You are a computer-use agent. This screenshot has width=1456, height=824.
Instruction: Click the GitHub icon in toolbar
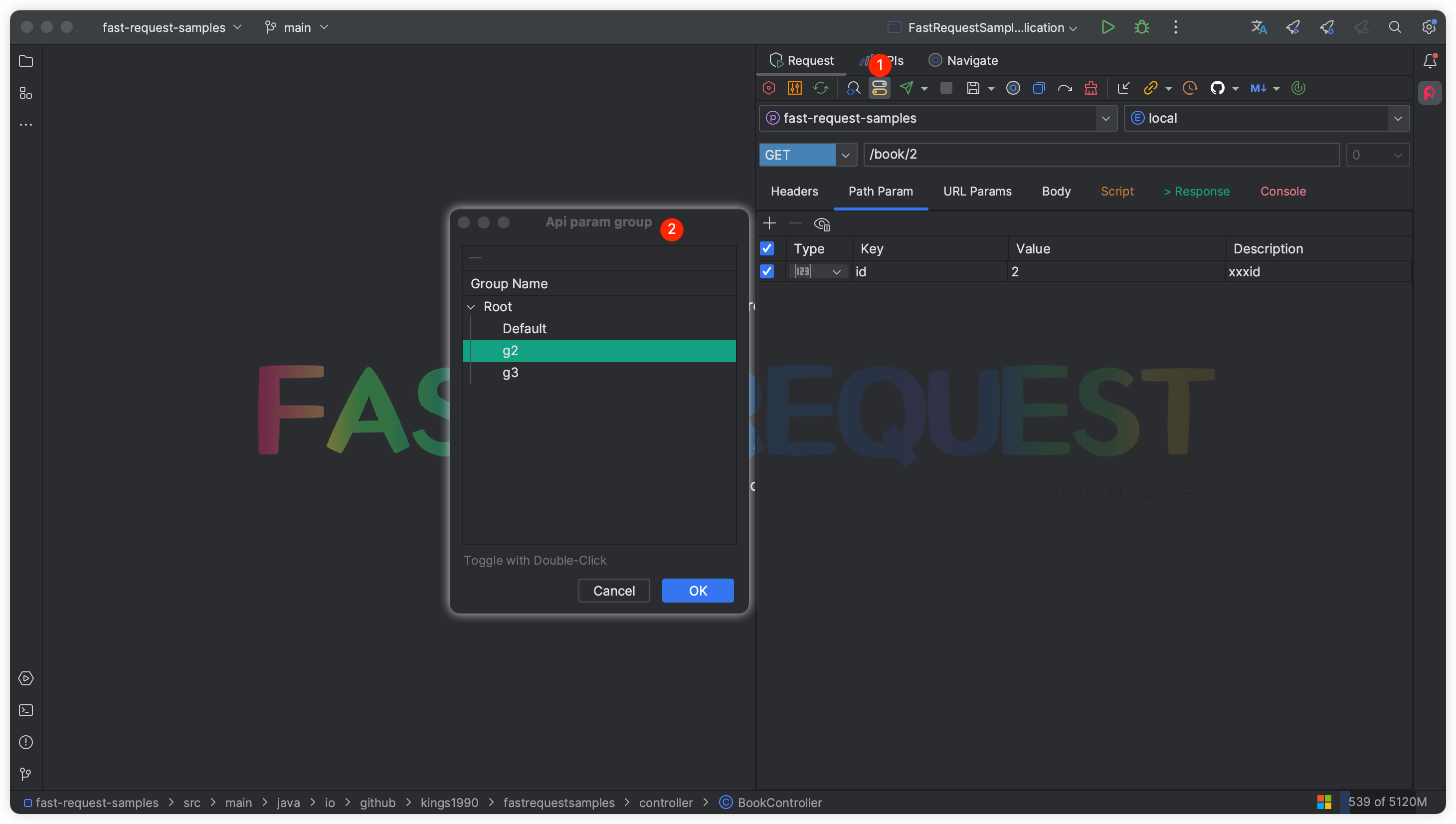pos(1217,88)
